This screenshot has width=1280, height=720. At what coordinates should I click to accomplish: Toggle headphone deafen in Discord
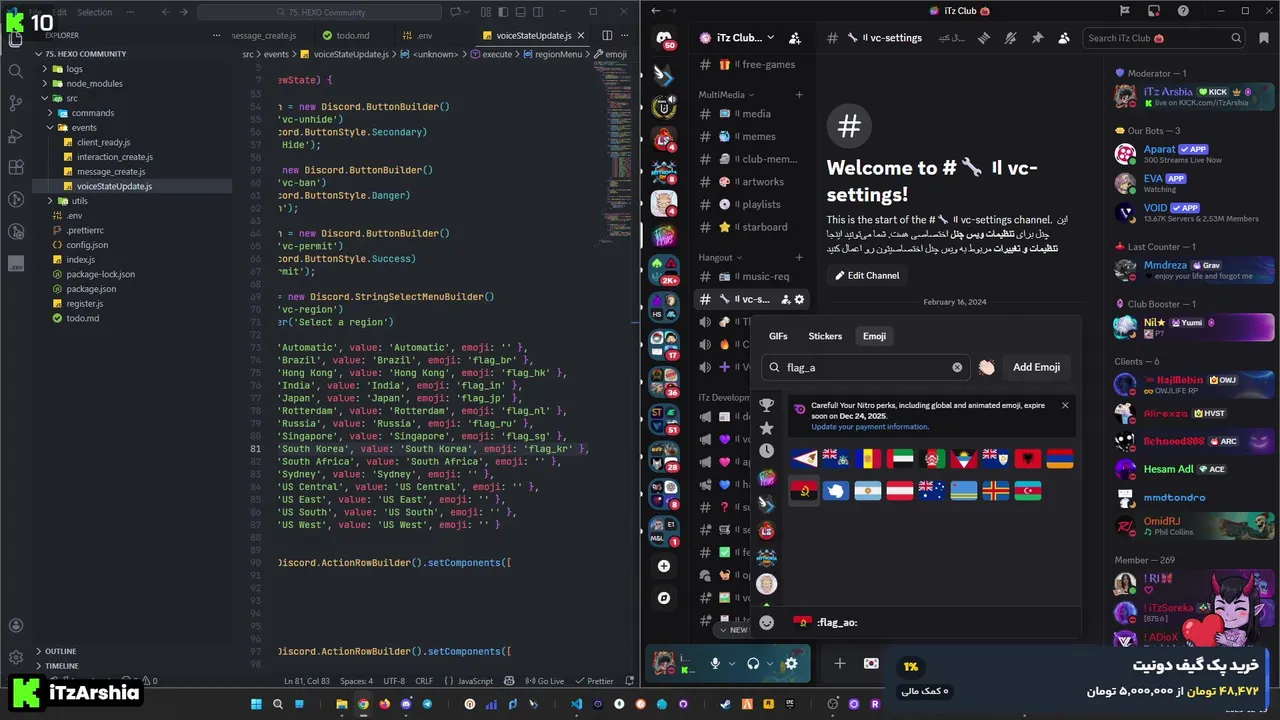[x=753, y=663]
